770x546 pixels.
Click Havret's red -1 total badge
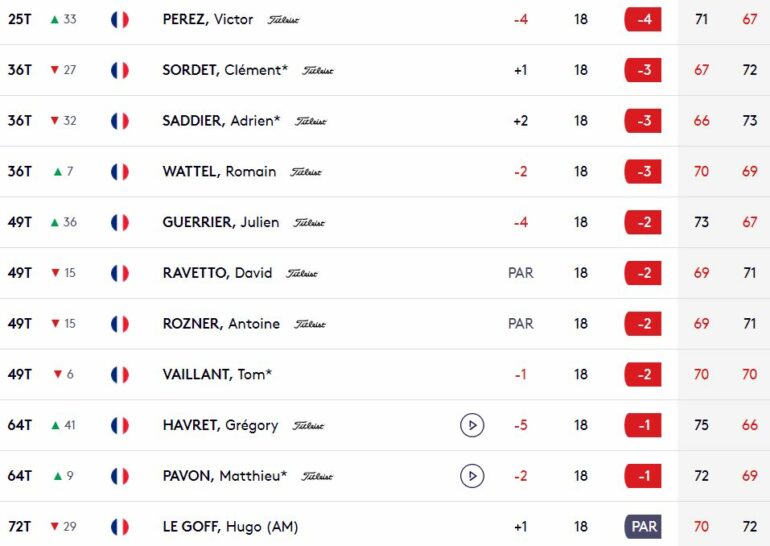(x=643, y=425)
